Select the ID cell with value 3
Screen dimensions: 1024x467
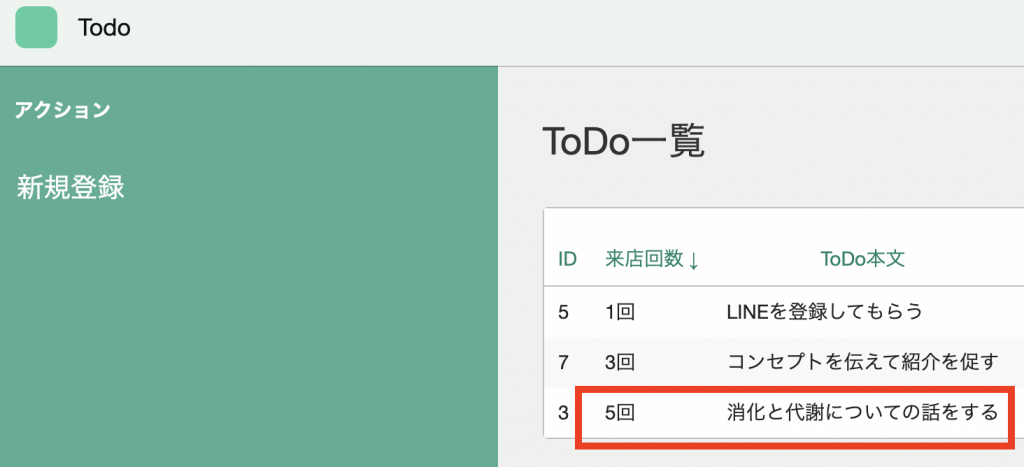click(x=564, y=411)
